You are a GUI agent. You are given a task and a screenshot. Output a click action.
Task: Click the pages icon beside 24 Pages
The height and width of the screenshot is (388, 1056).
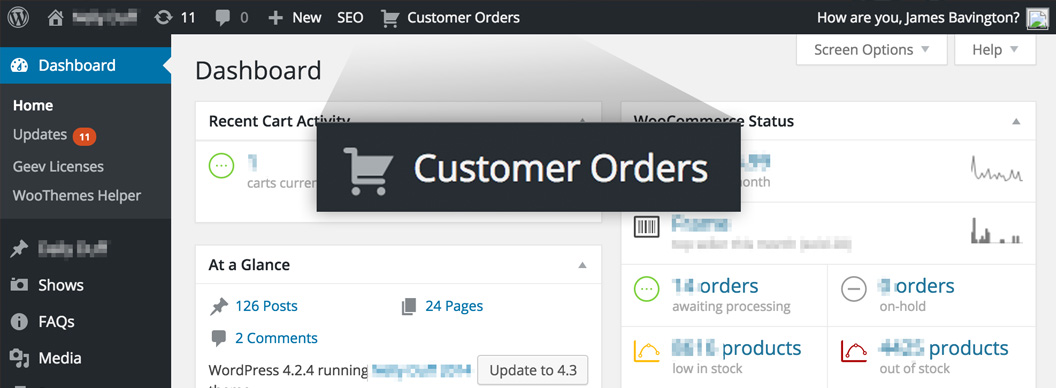[409, 307]
